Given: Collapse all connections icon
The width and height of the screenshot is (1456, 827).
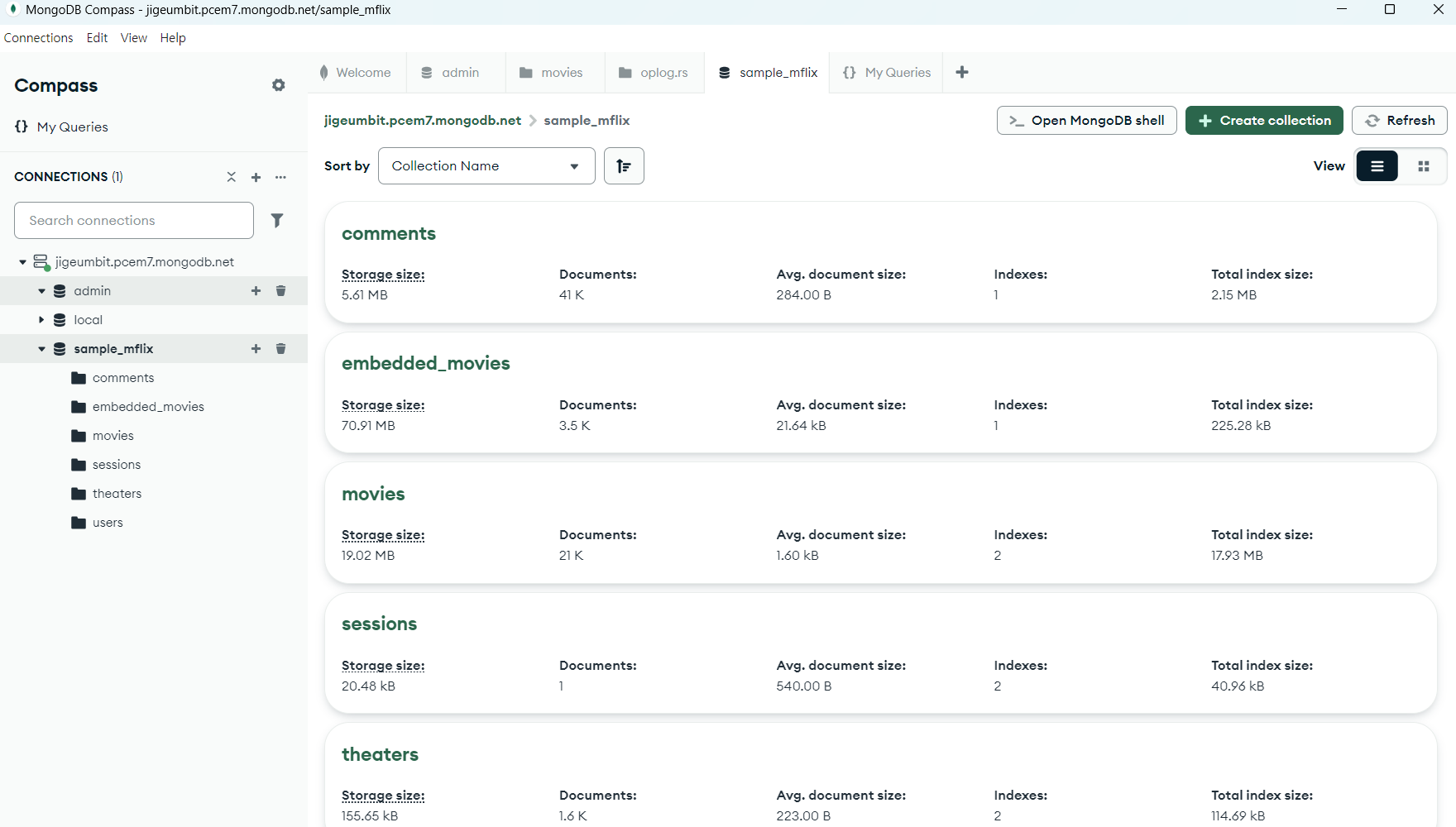Looking at the screenshot, I should pos(232,177).
